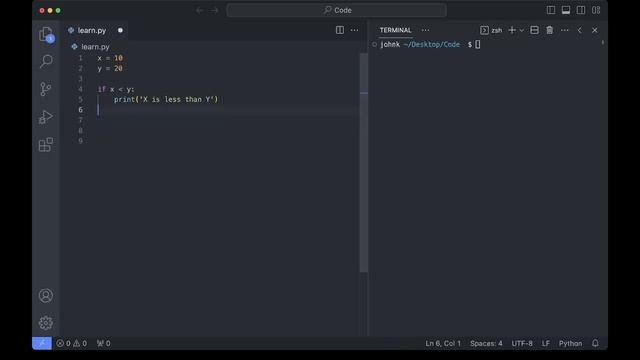Screen dimensions: 640x360
Task: Click Ln 6, Col 1 in status bar
Action: tap(443, 343)
